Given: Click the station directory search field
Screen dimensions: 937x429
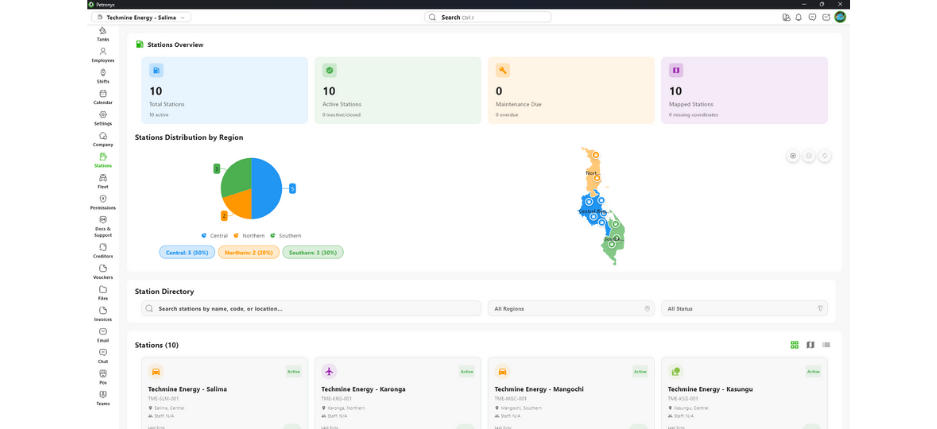Looking at the screenshot, I should (310, 308).
